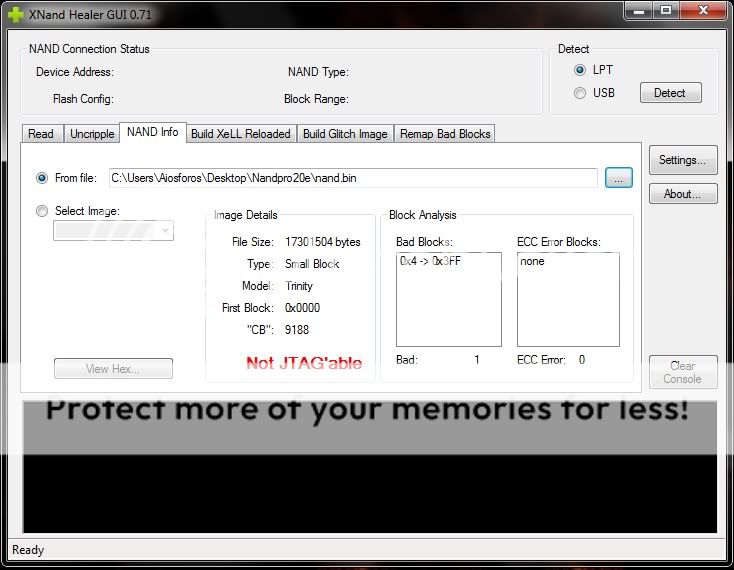Enable the Select Image option
Image resolution: width=734 pixels, height=570 pixels.
pos(42,211)
